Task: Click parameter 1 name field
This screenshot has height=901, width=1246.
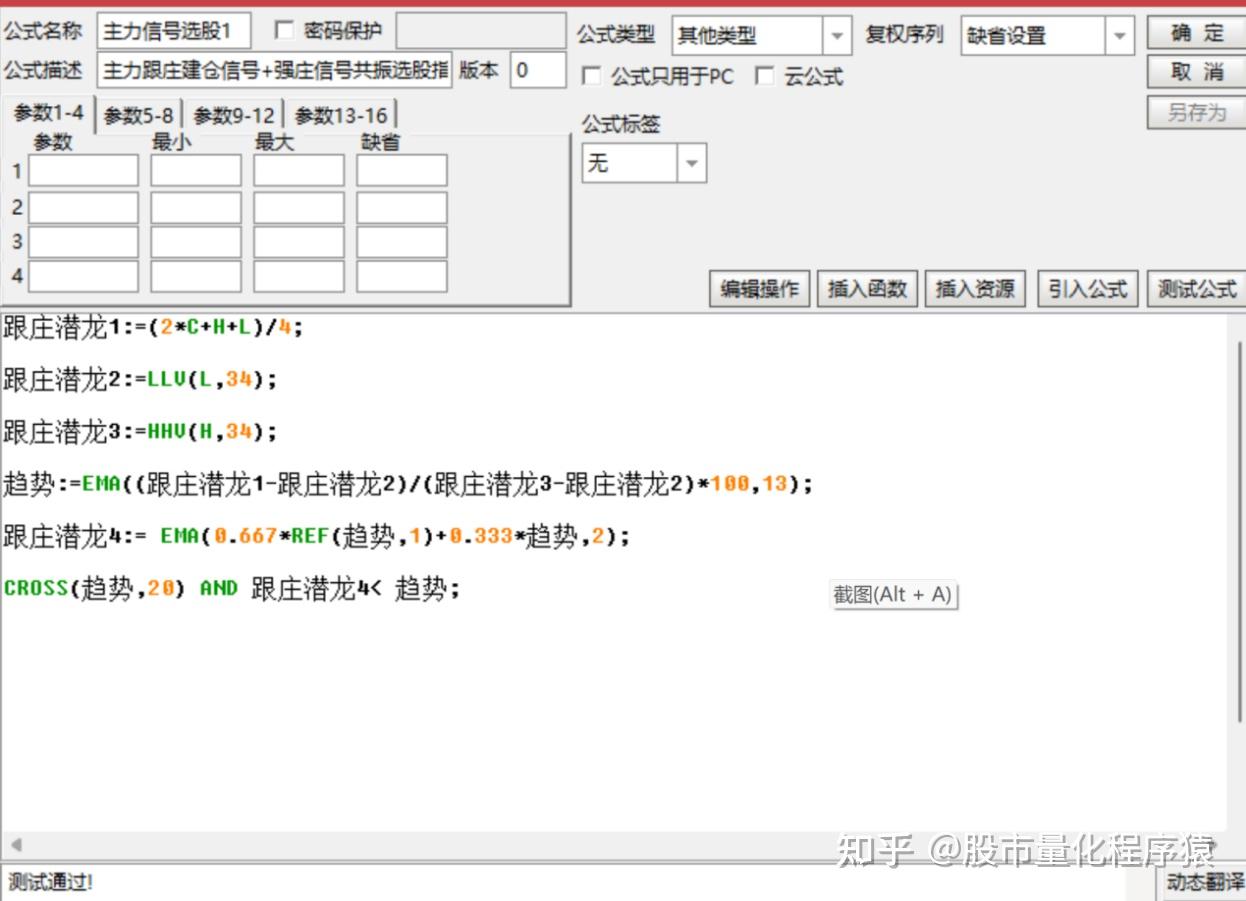Action: (x=83, y=170)
